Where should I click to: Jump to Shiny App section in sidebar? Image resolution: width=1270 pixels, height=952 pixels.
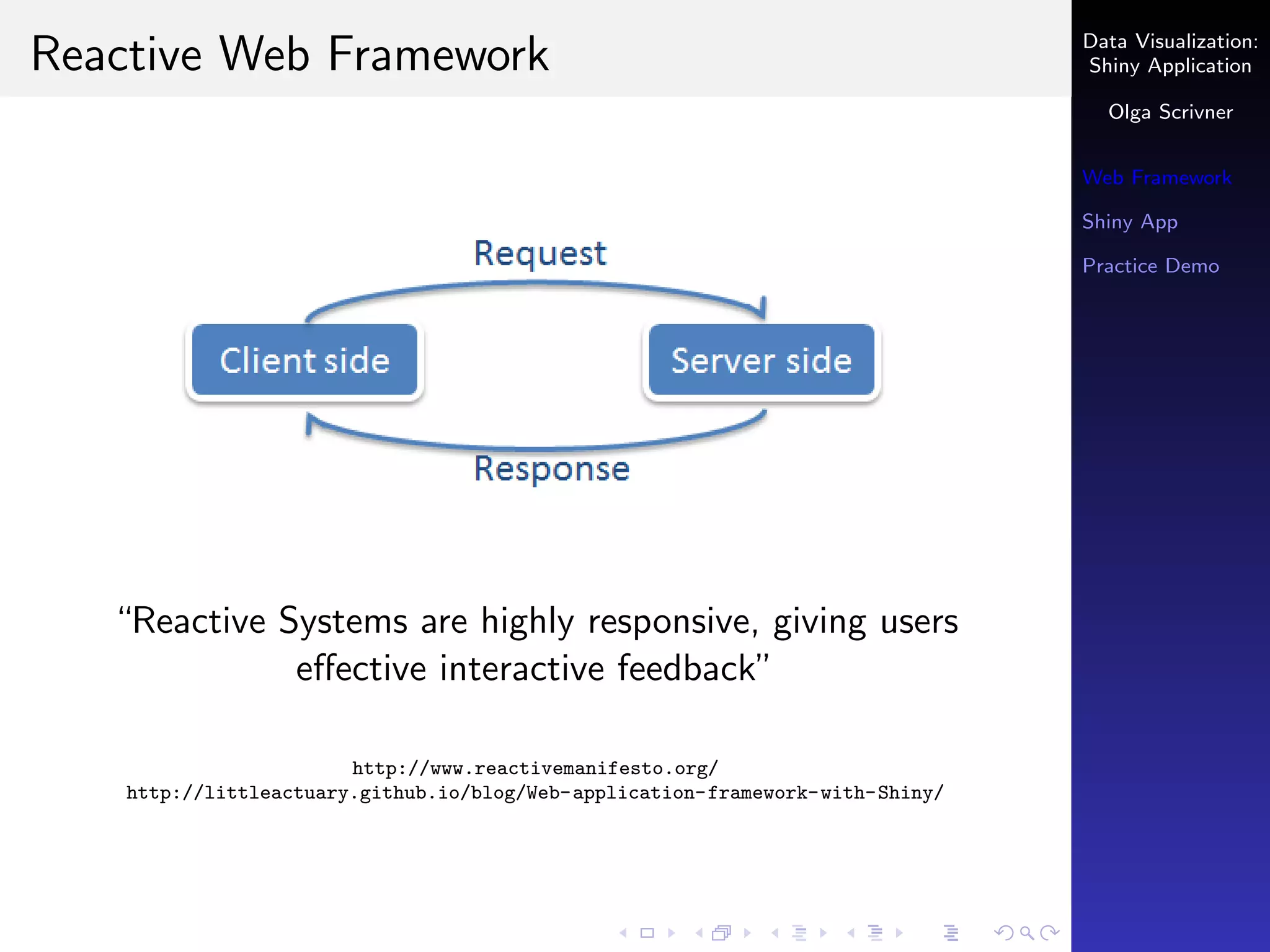1129,222
